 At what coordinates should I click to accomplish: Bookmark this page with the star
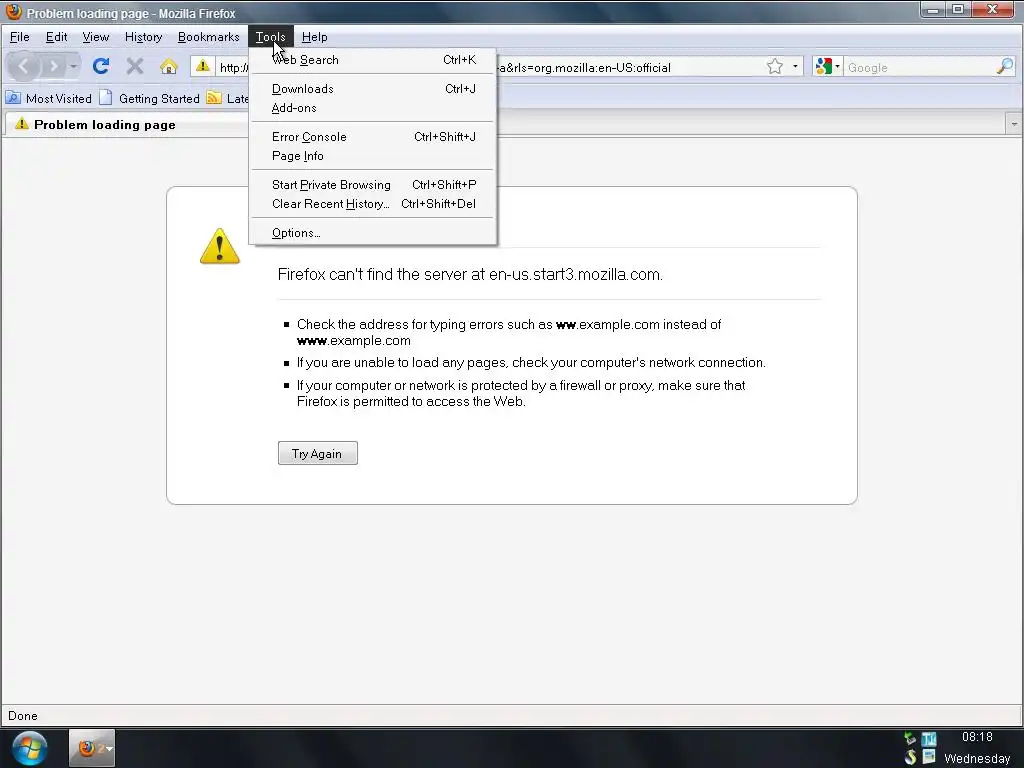point(775,67)
